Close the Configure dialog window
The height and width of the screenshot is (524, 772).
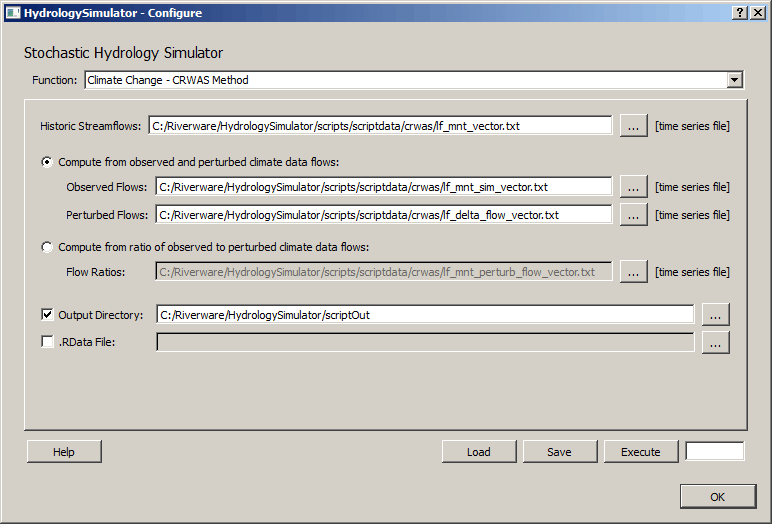pyautogui.click(x=758, y=13)
